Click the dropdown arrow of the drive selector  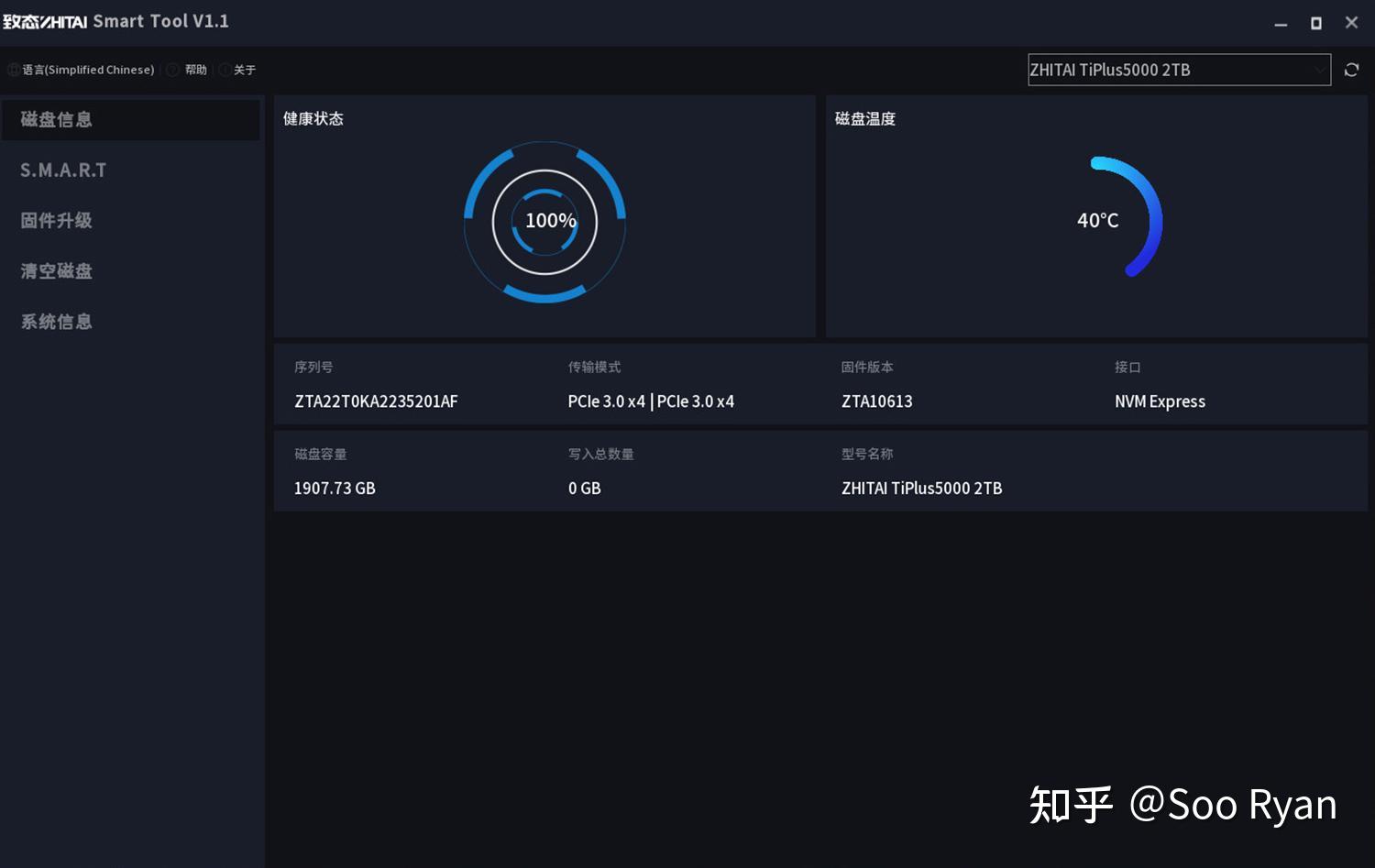1318,70
